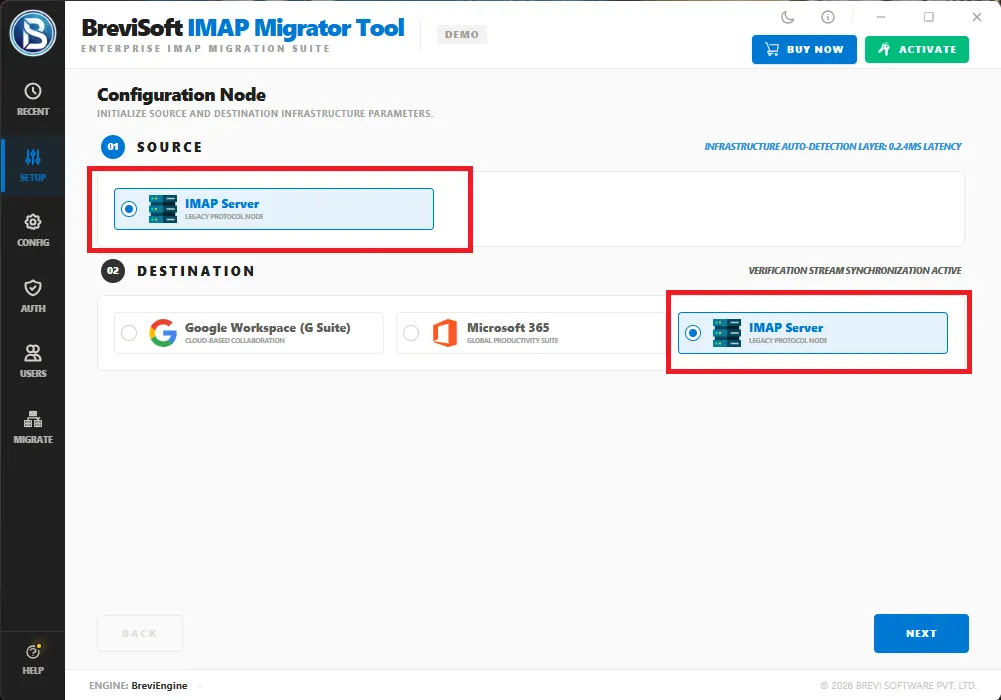The height and width of the screenshot is (700, 1001).
Task: Open the Config gear in sidebar
Action: pyautogui.click(x=33, y=230)
